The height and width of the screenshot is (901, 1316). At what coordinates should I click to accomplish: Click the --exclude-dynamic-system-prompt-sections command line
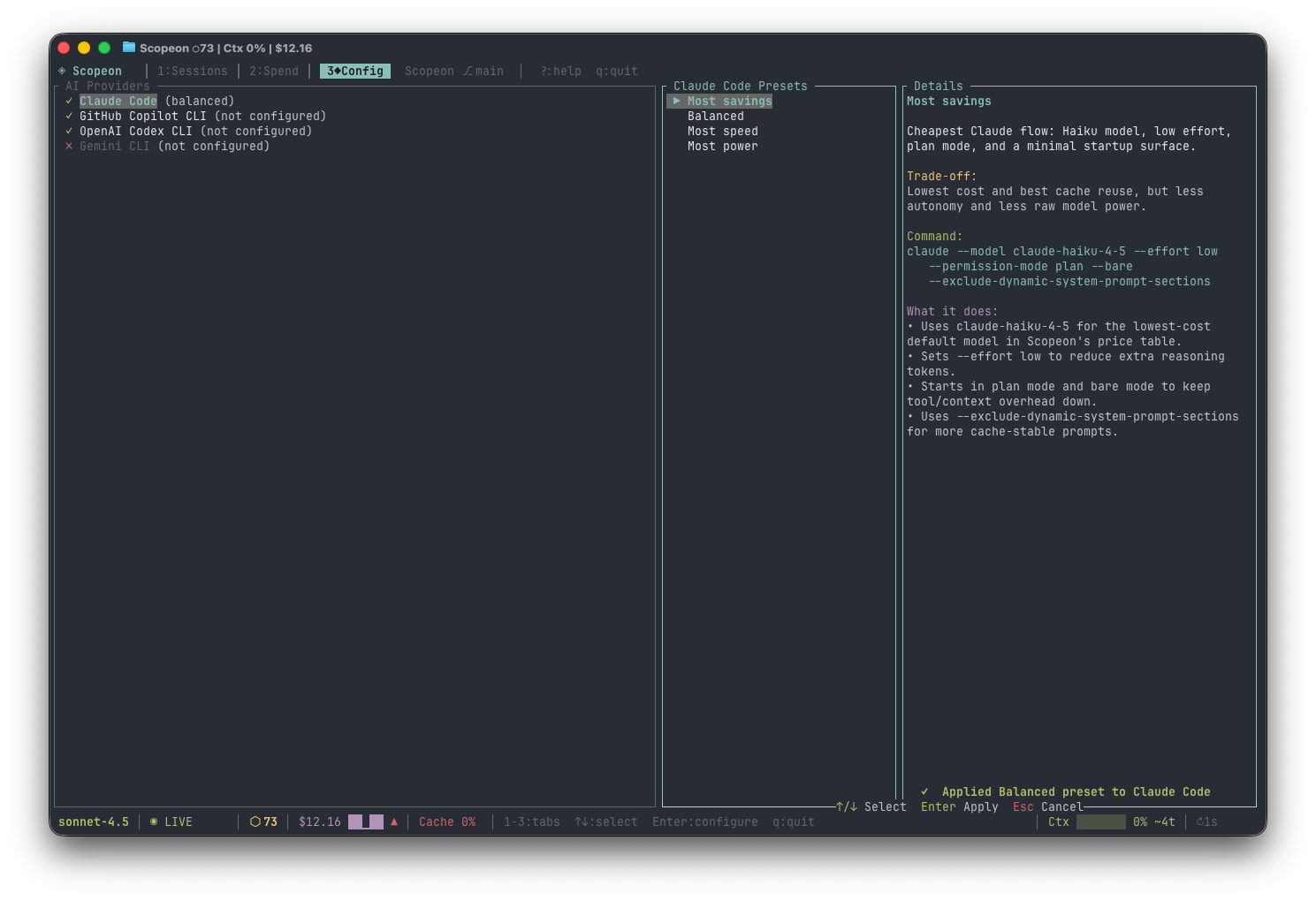tap(1069, 281)
